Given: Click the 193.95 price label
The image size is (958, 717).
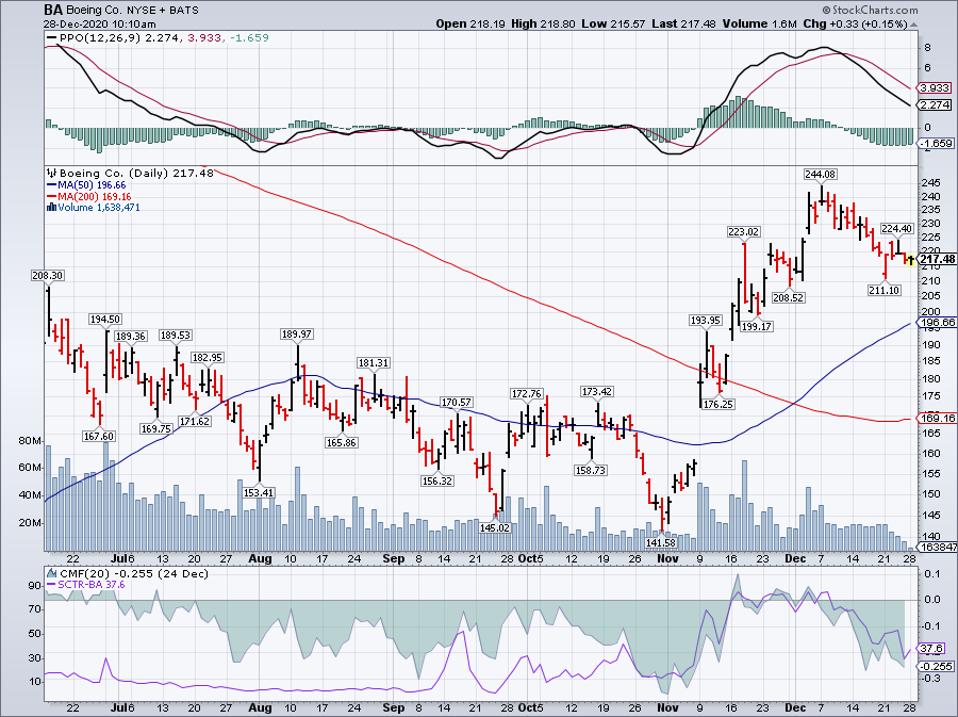Looking at the screenshot, I should click(x=706, y=320).
